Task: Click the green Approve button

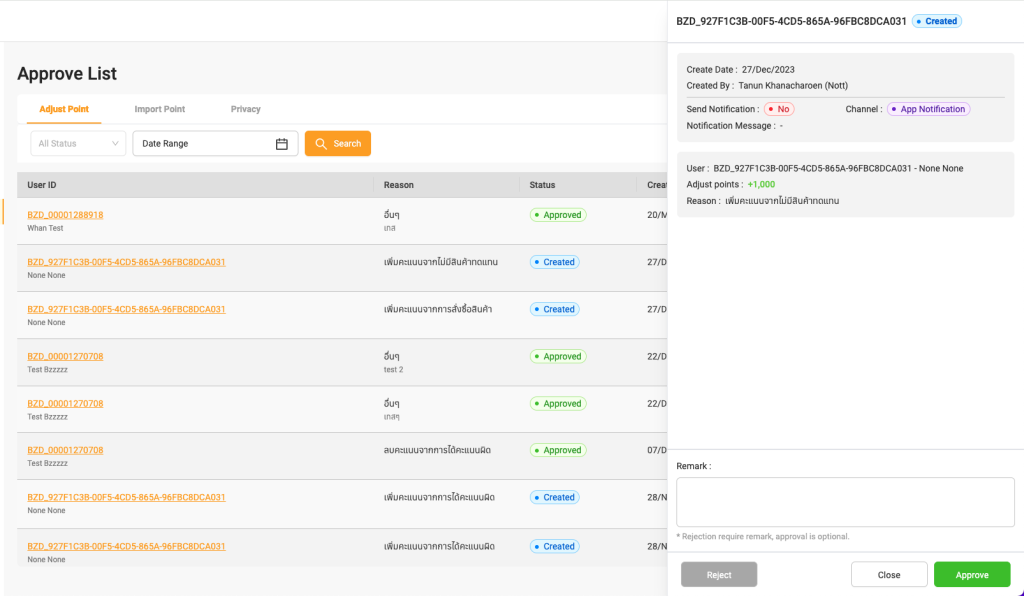Action: (971, 575)
